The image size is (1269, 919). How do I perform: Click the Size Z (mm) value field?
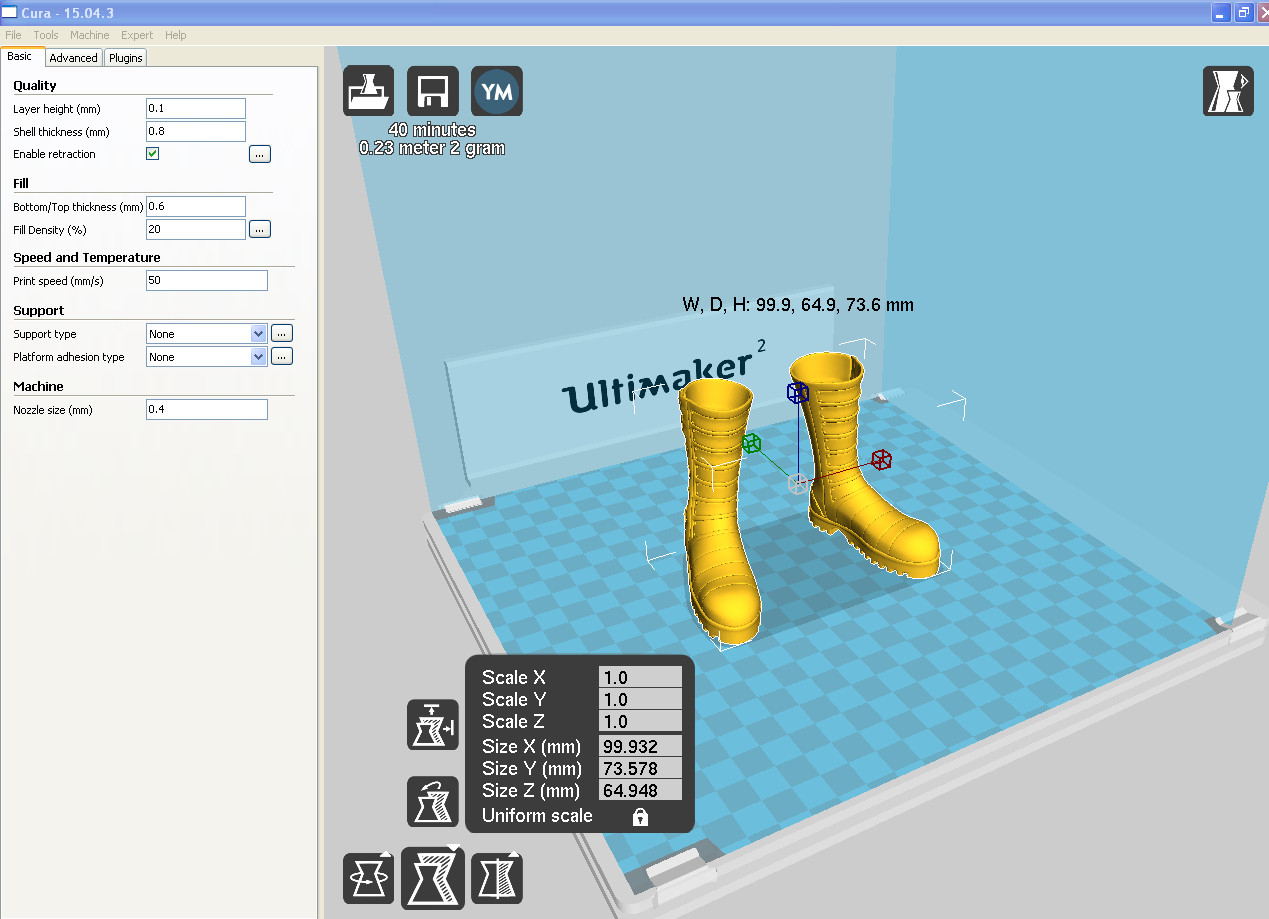tap(640, 790)
